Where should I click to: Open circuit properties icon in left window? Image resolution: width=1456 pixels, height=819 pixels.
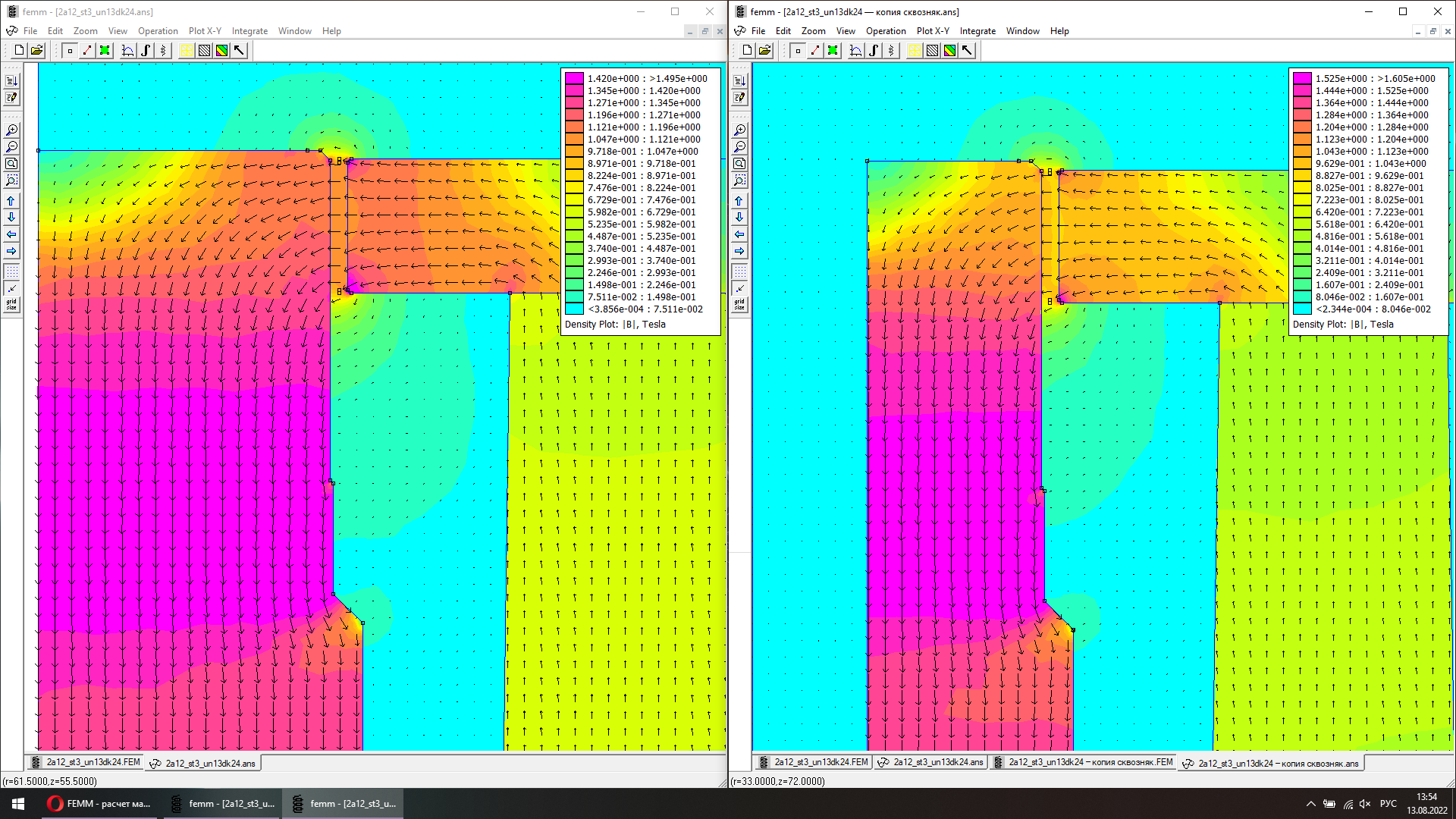click(x=163, y=51)
